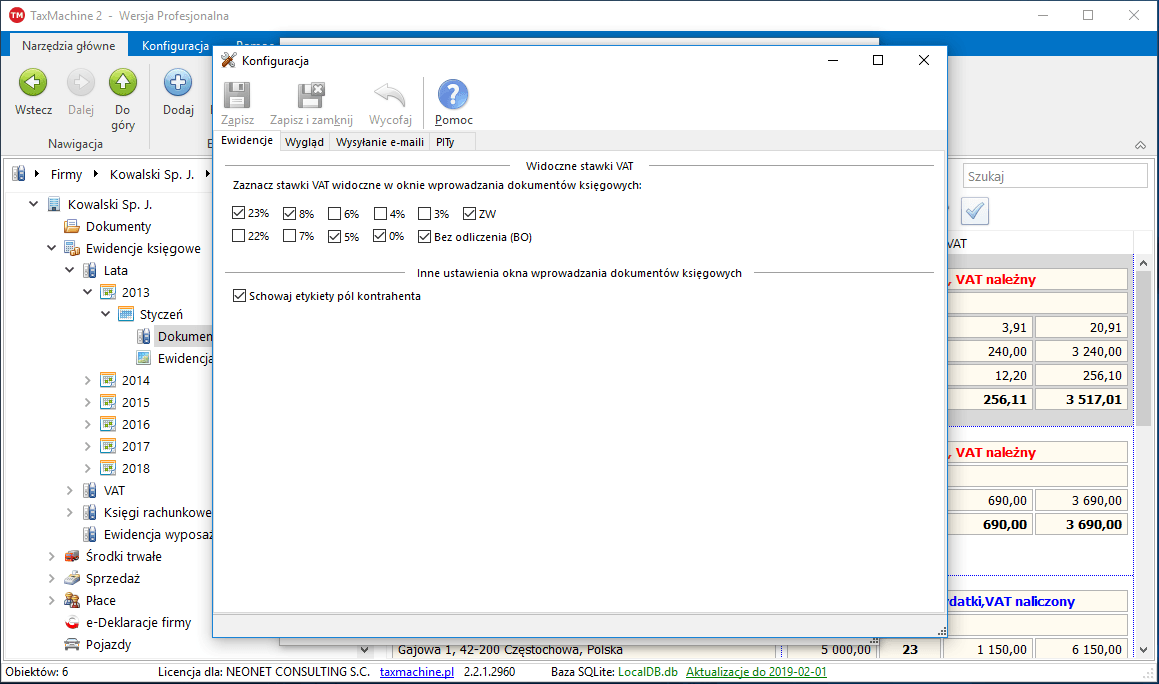The width and height of the screenshot is (1159, 684).
Task: Expand the 2014 year tree node
Action: (87, 380)
